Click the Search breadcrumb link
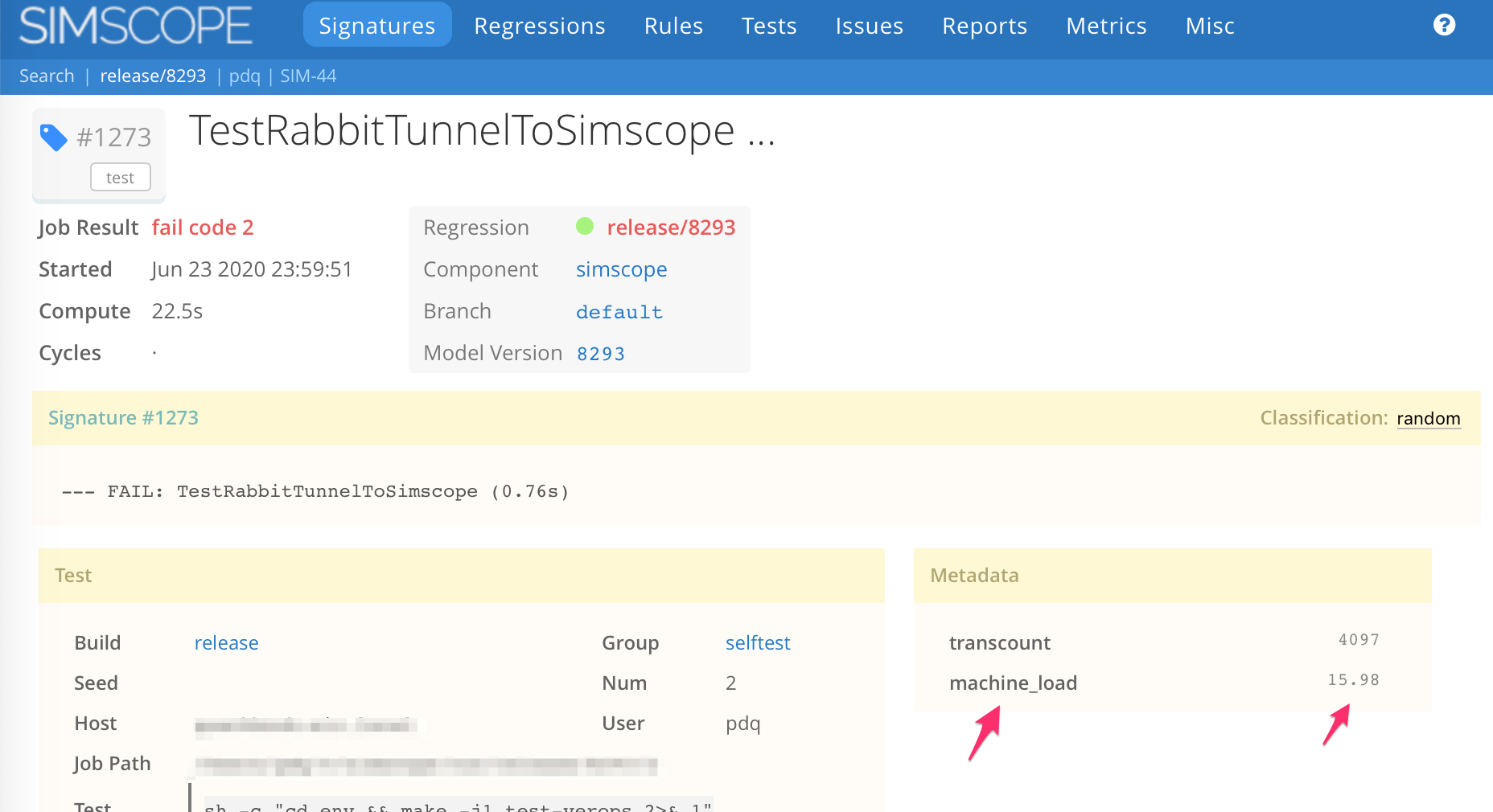Viewport: 1493px width, 812px height. click(47, 76)
